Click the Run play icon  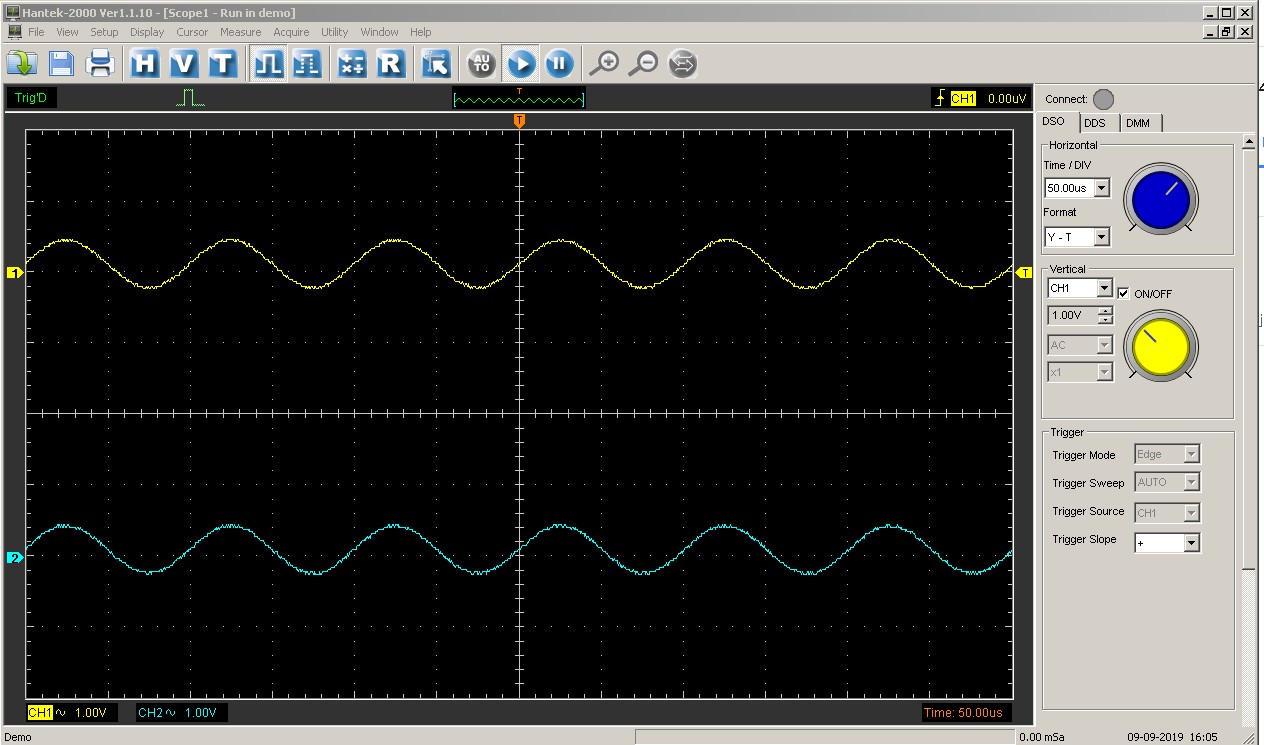[x=521, y=64]
